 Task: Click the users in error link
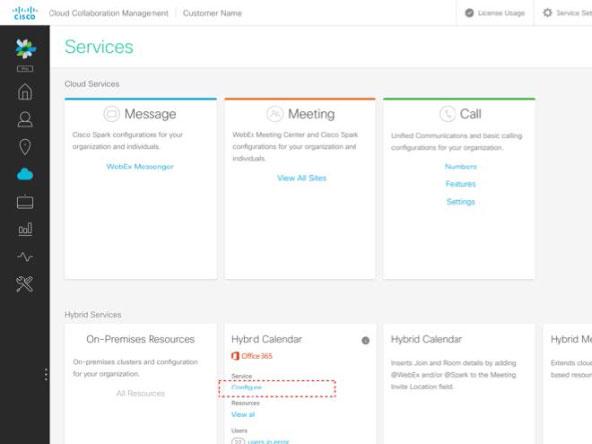(268, 441)
